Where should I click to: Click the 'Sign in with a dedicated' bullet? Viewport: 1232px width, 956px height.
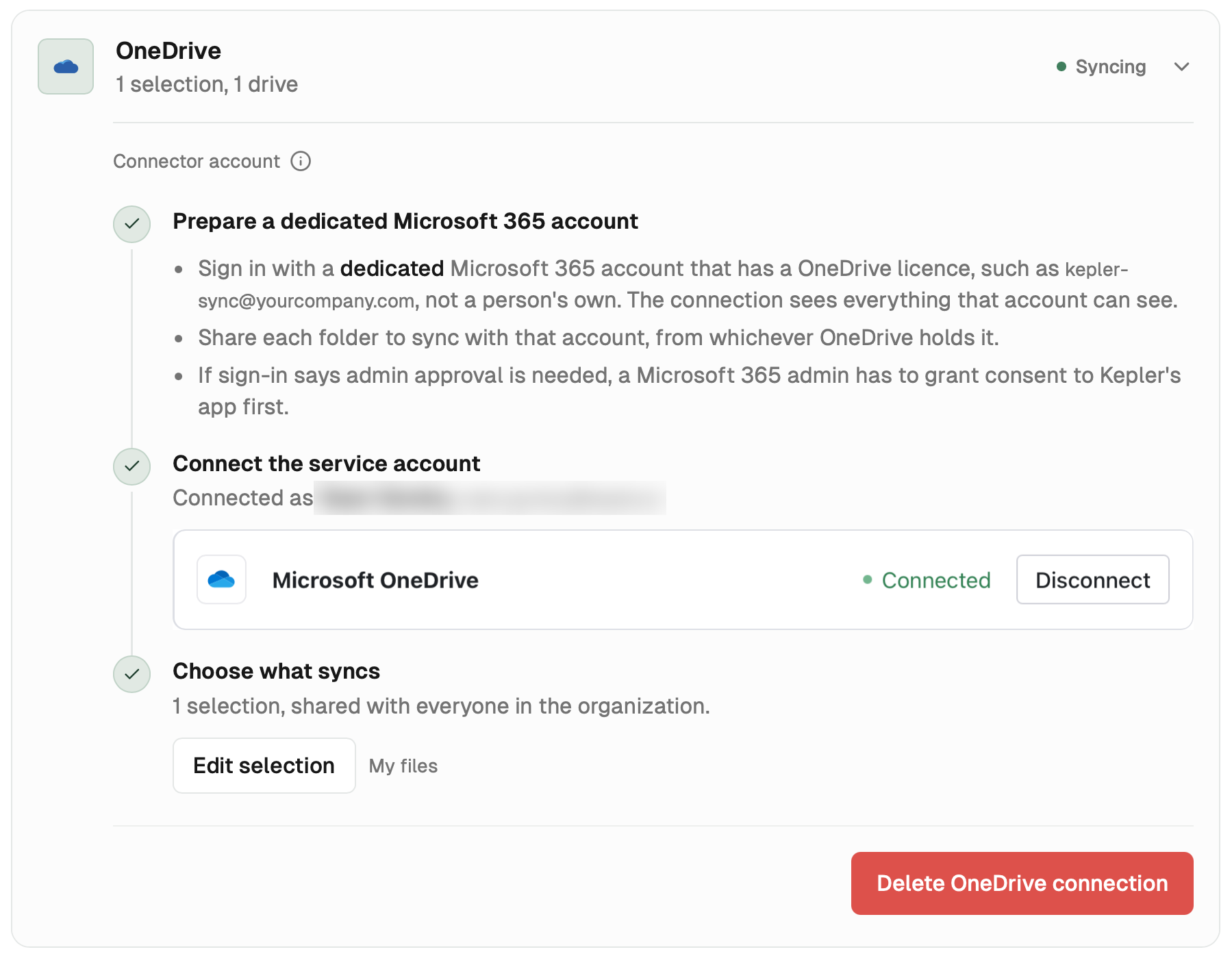pyautogui.click(x=688, y=284)
